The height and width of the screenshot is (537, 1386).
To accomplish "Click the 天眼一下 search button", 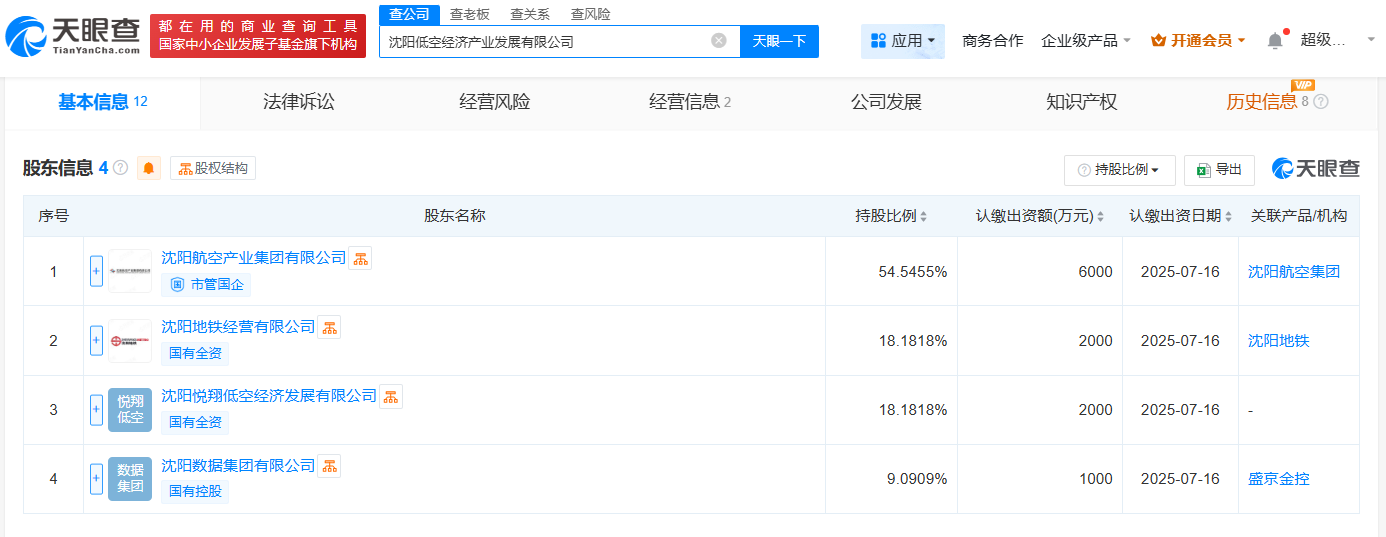I will [x=779, y=41].
